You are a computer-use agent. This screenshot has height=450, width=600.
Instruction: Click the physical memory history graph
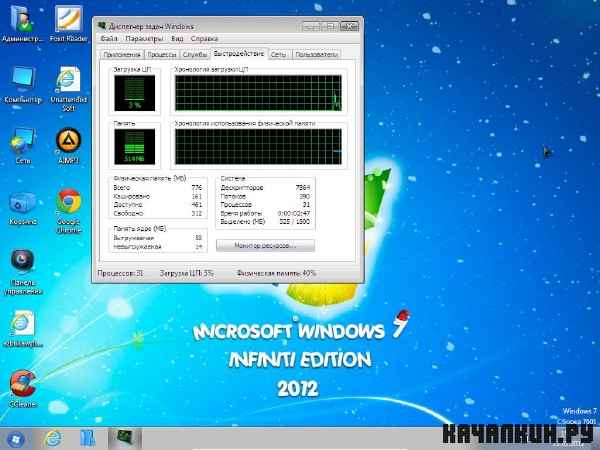click(258, 147)
